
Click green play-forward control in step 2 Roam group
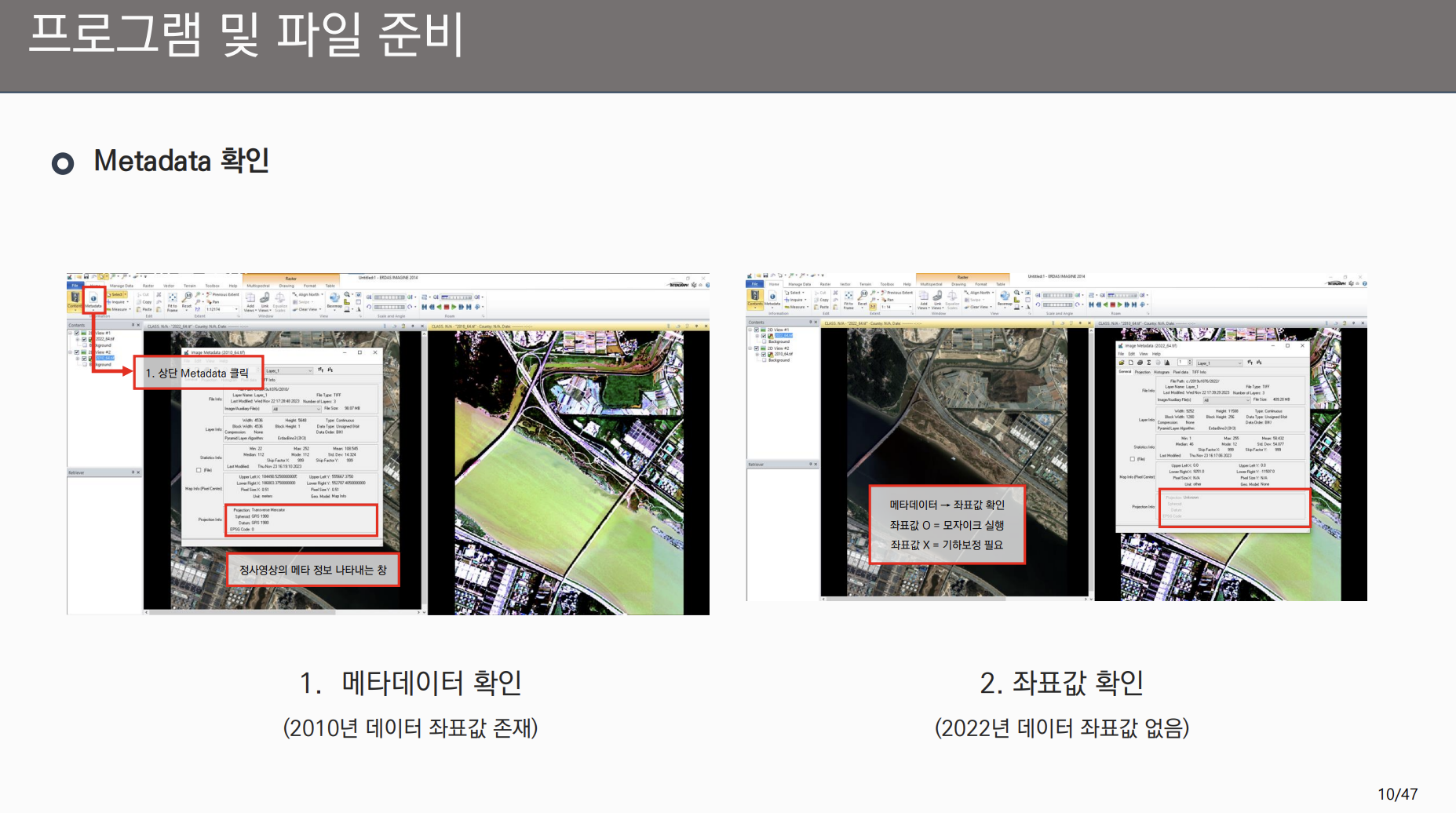pyautogui.click(x=1120, y=304)
